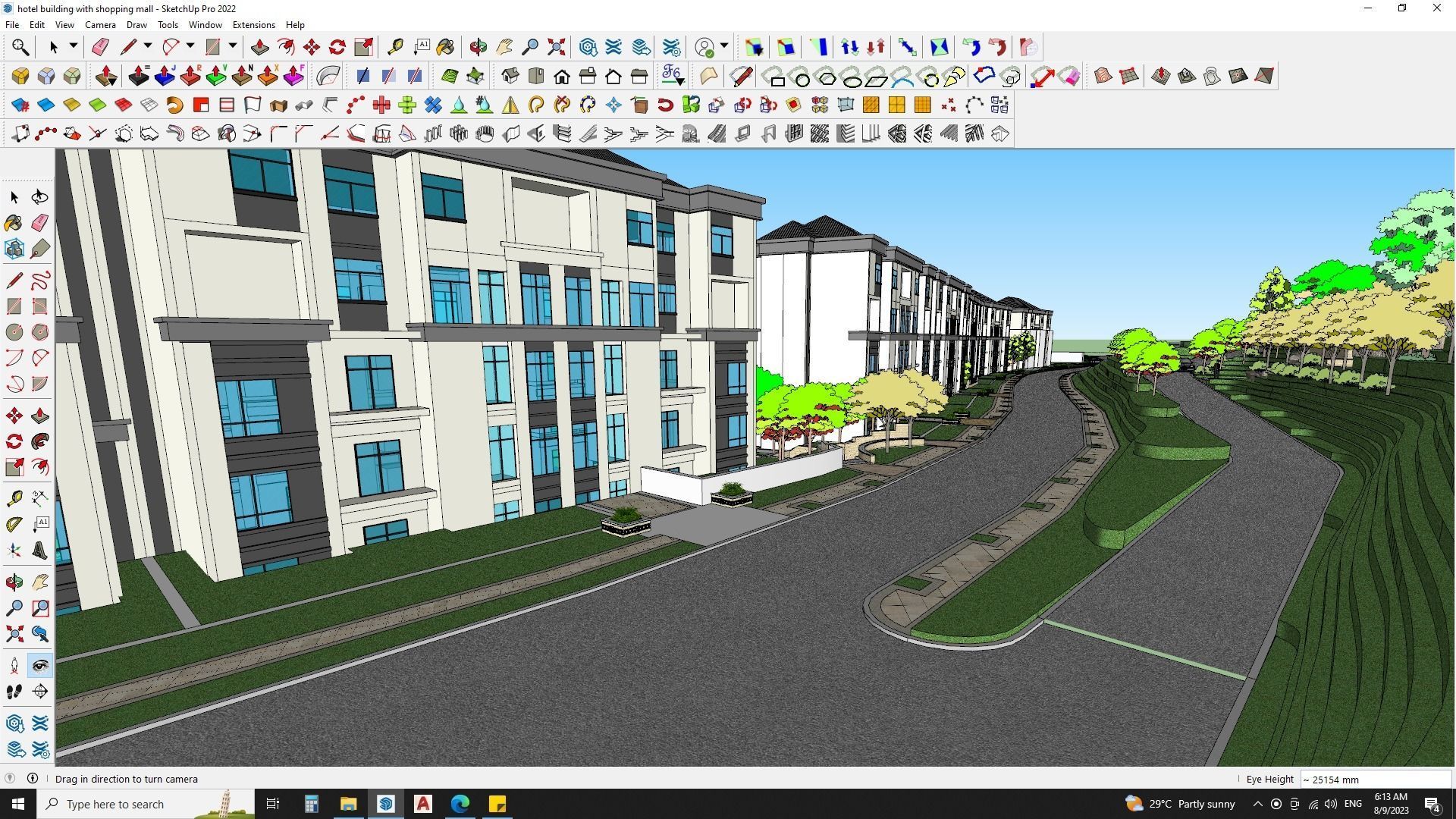Click the Eye Height value field
The image size is (1456, 819).
(x=1376, y=780)
